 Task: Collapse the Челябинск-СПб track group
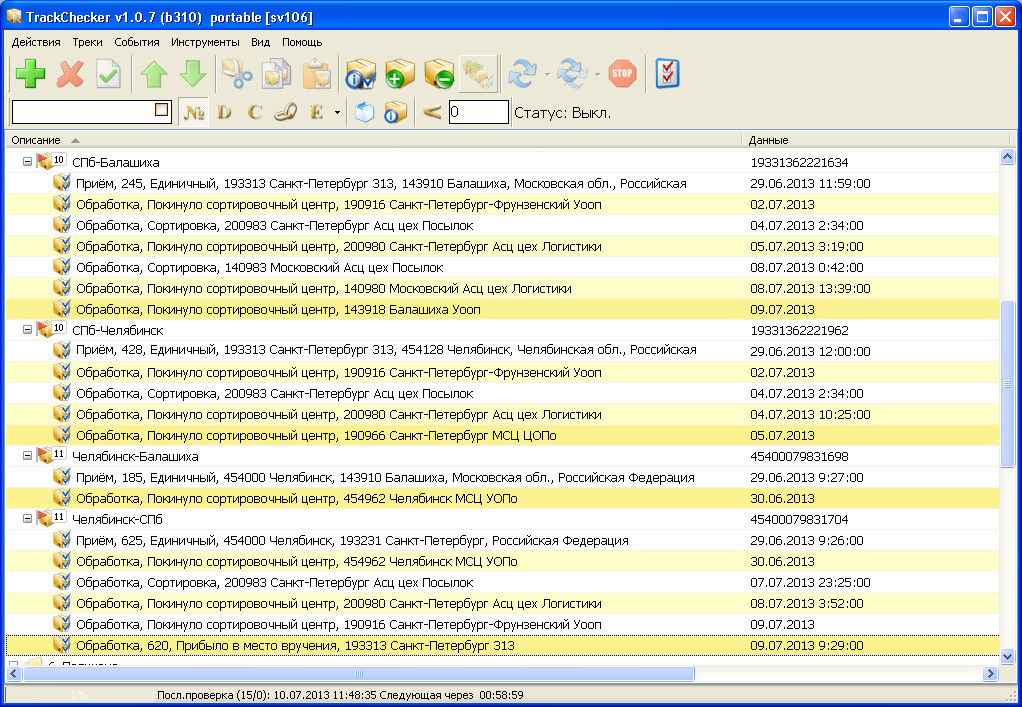point(27,519)
